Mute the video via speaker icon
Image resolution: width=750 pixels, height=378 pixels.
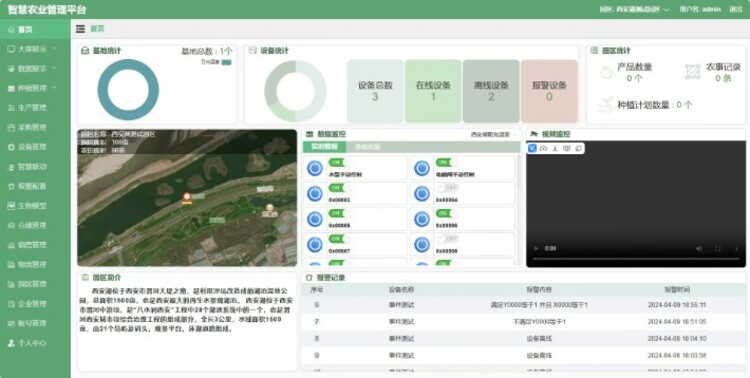pyautogui.click(x=699, y=248)
